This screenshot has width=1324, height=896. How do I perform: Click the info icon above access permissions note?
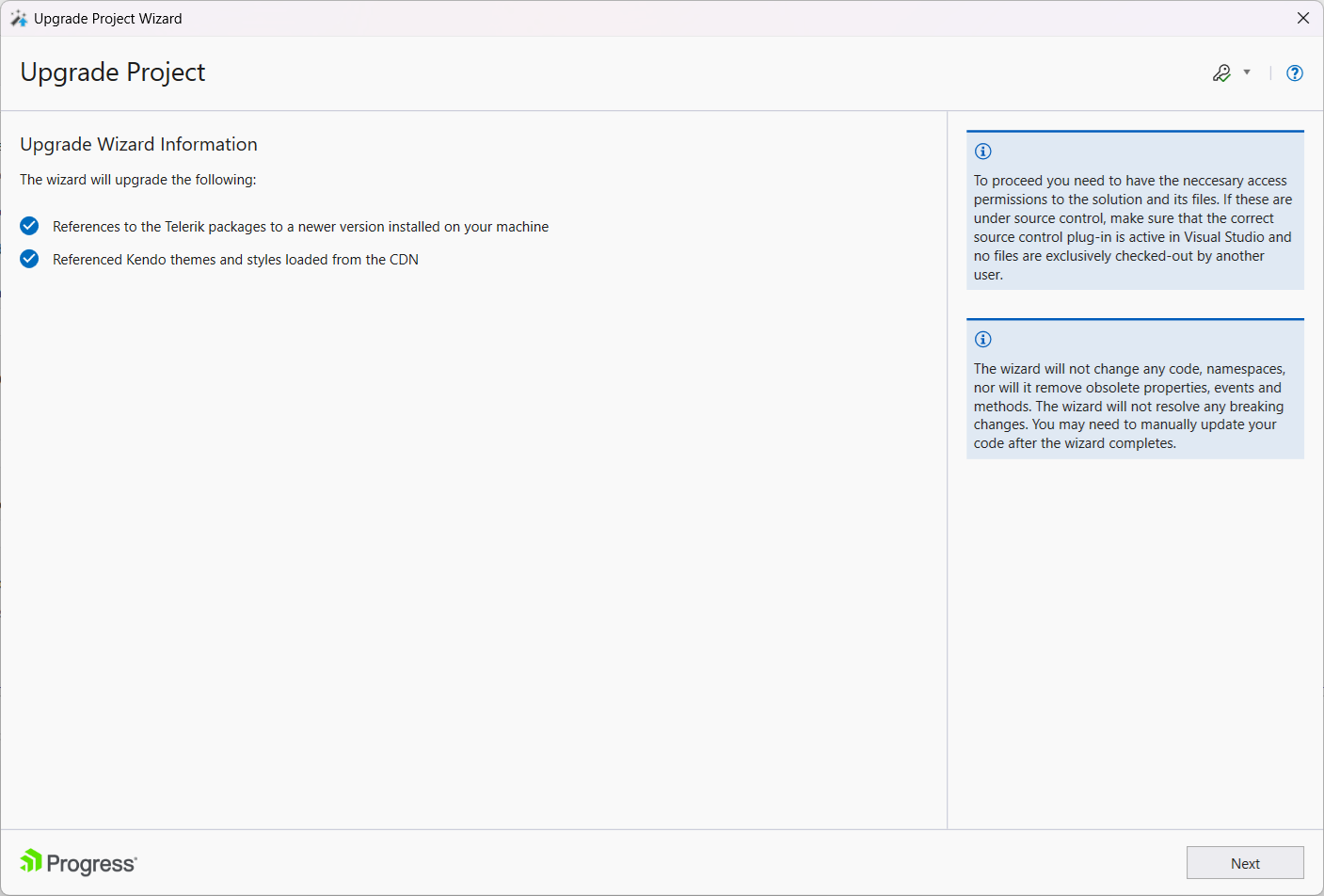(983, 152)
